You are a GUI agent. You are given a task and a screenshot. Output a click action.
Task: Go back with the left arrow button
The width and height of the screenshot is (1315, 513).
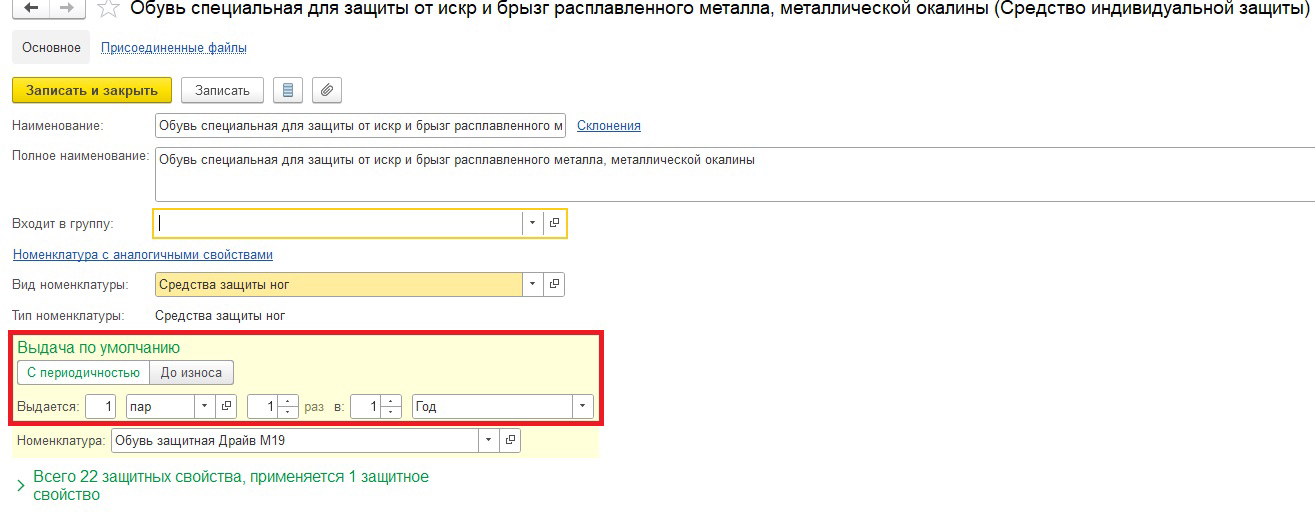pyautogui.click(x=32, y=8)
